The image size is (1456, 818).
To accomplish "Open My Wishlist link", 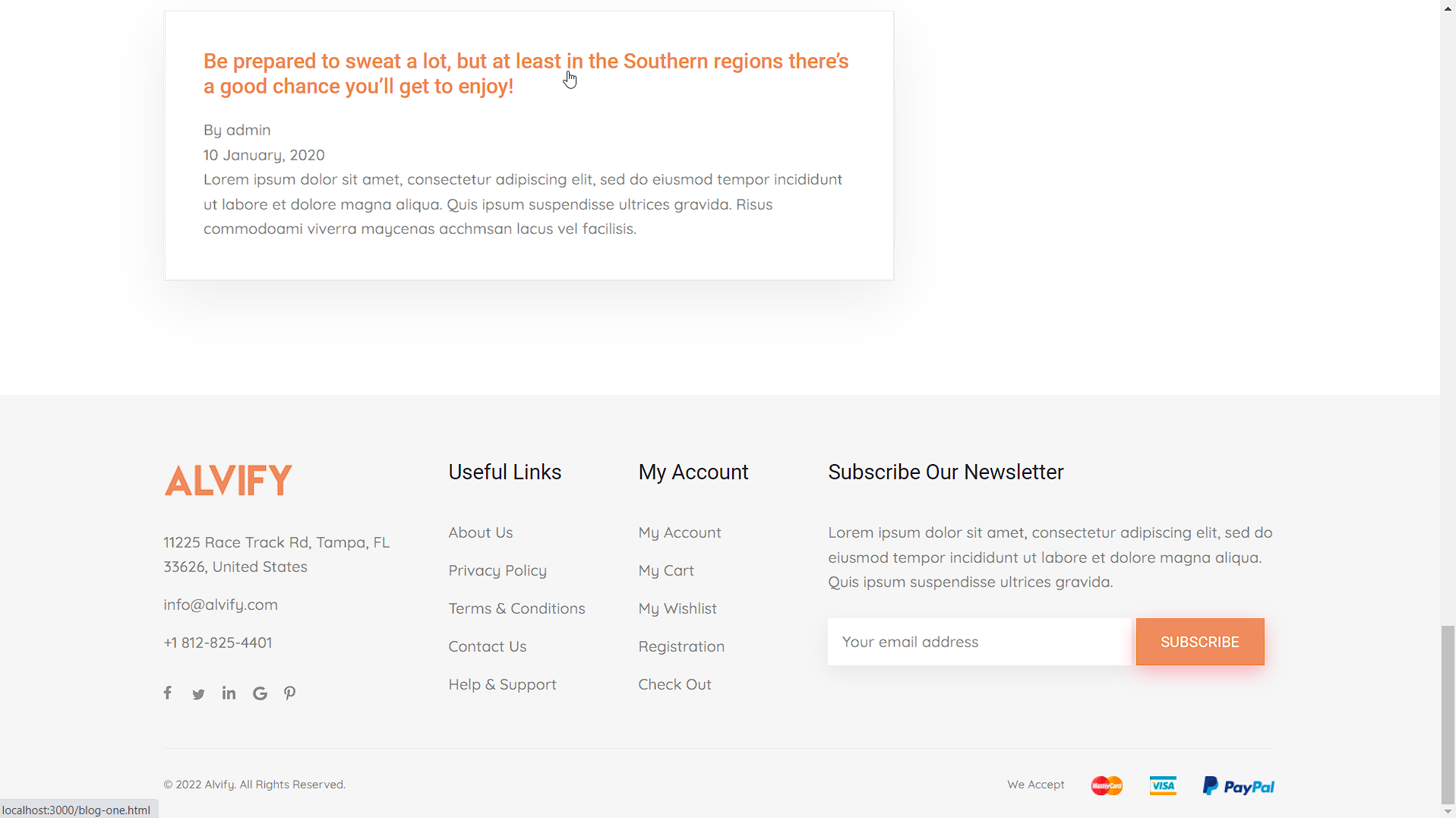I will click(677, 608).
